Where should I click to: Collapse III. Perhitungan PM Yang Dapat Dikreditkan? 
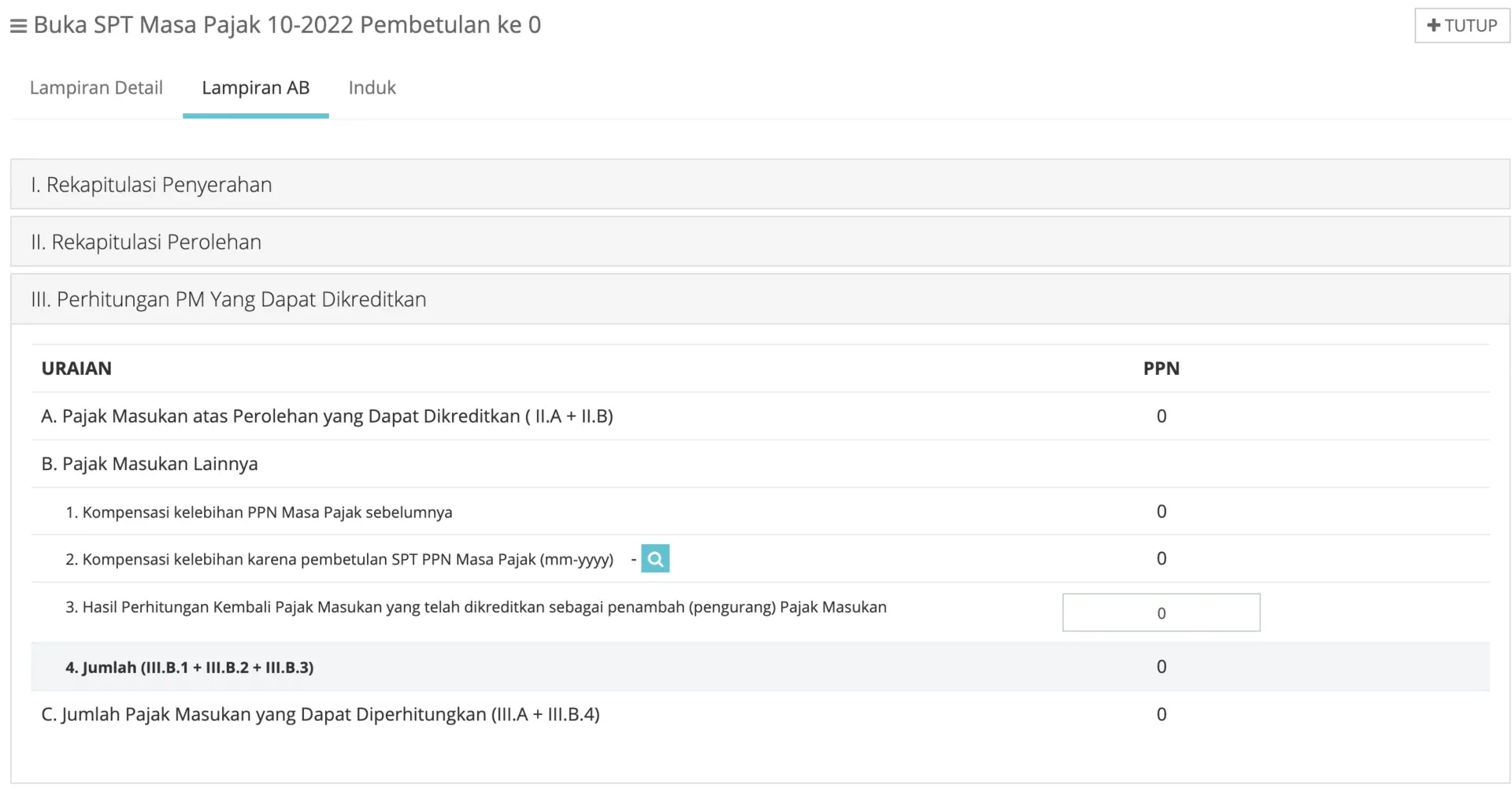(228, 299)
